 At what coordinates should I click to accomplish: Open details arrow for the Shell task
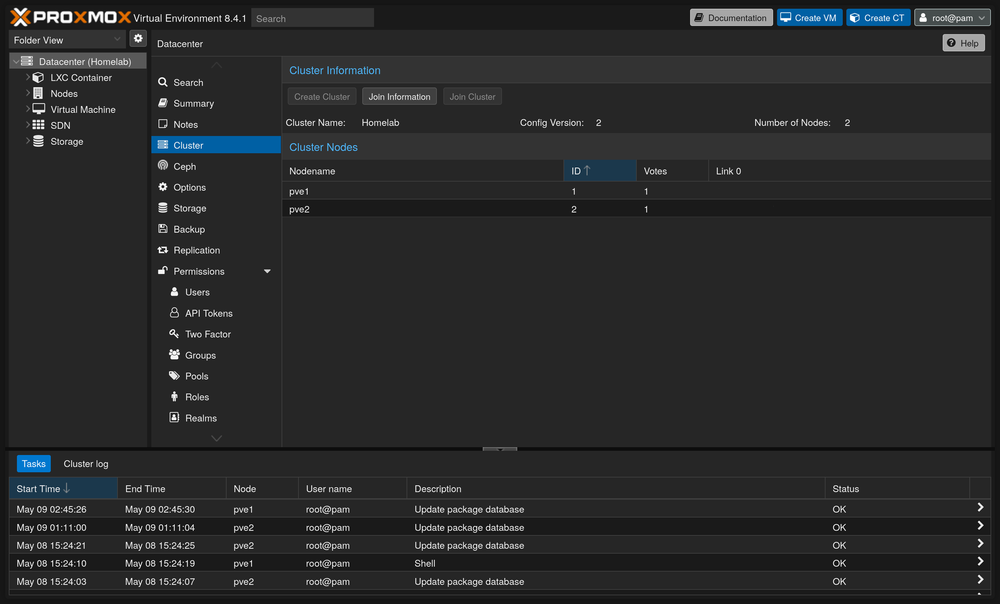[x=980, y=561]
